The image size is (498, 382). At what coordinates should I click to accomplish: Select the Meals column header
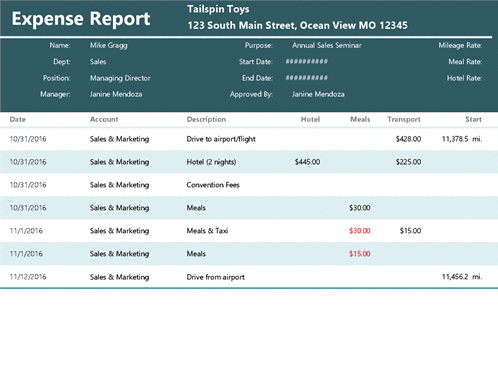pyautogui.click(x=360, y=119)
